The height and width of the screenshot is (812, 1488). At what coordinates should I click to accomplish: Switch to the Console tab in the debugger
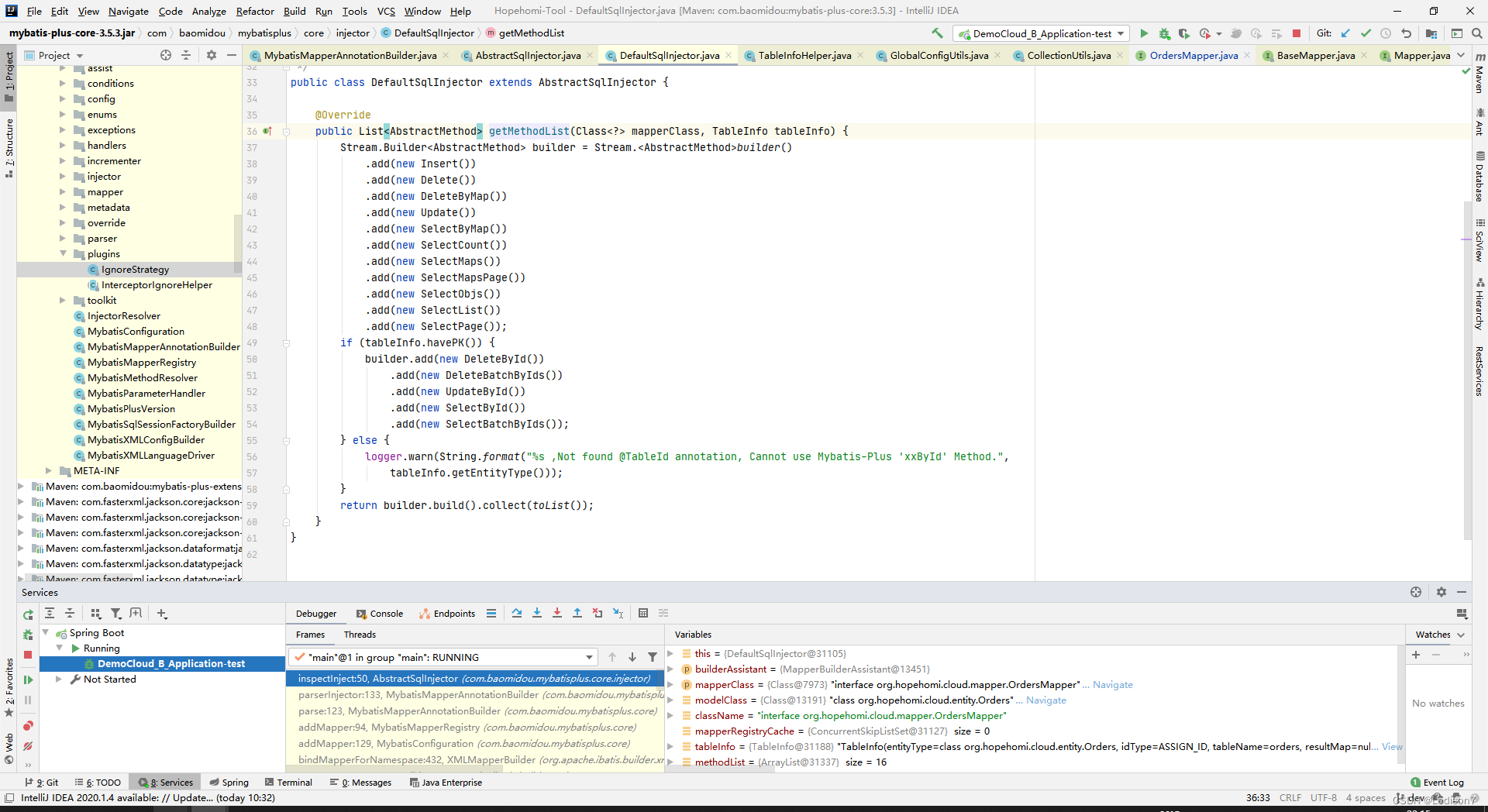380,613
